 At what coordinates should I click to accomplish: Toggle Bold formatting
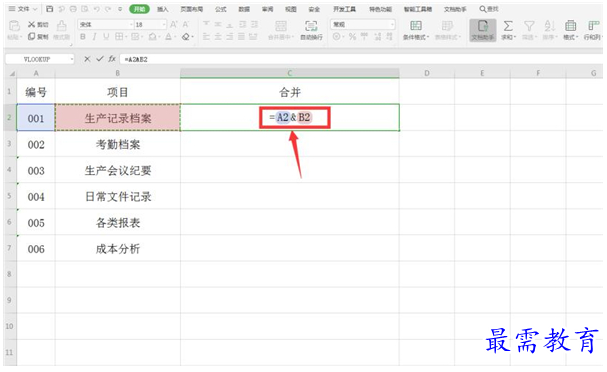coord(83,37)
